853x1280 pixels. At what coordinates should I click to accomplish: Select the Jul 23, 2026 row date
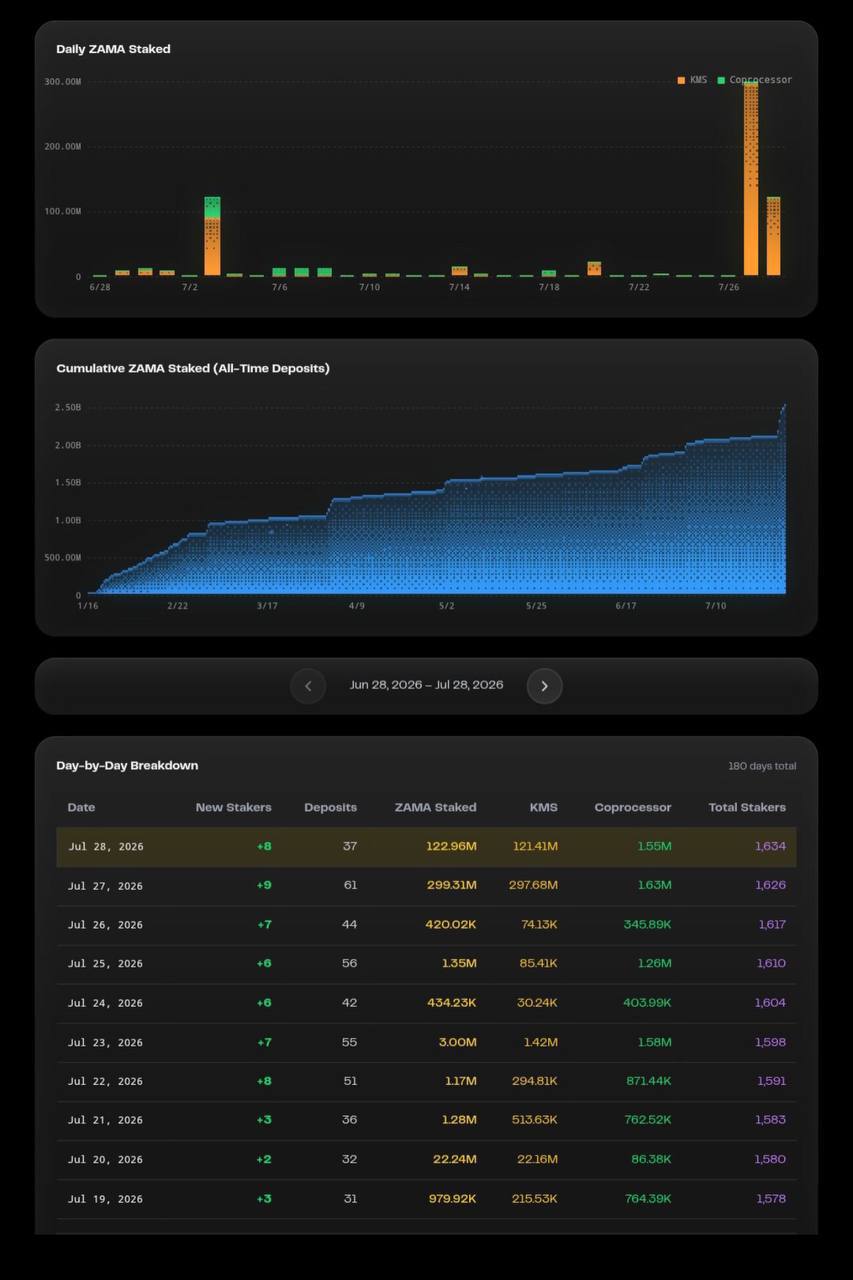[x=106, y=1042]
